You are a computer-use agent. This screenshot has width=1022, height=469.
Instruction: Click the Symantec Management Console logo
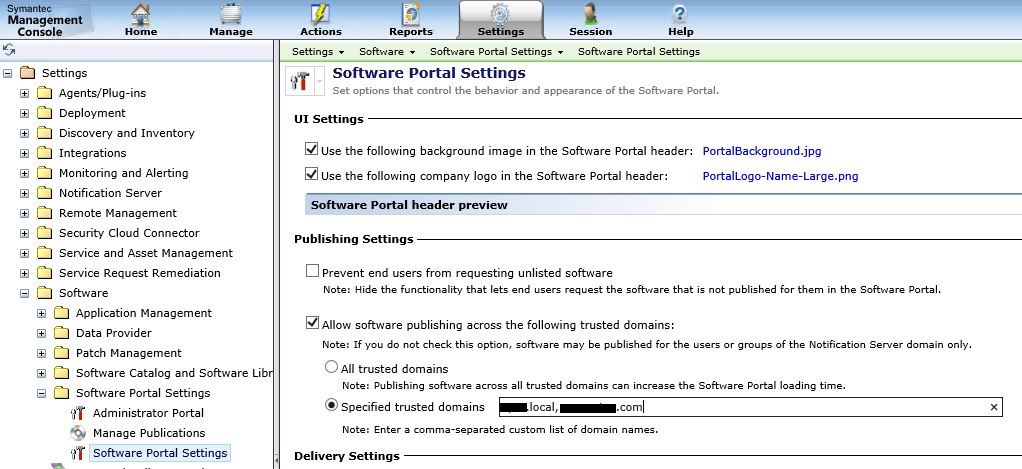tap(45, 20)
